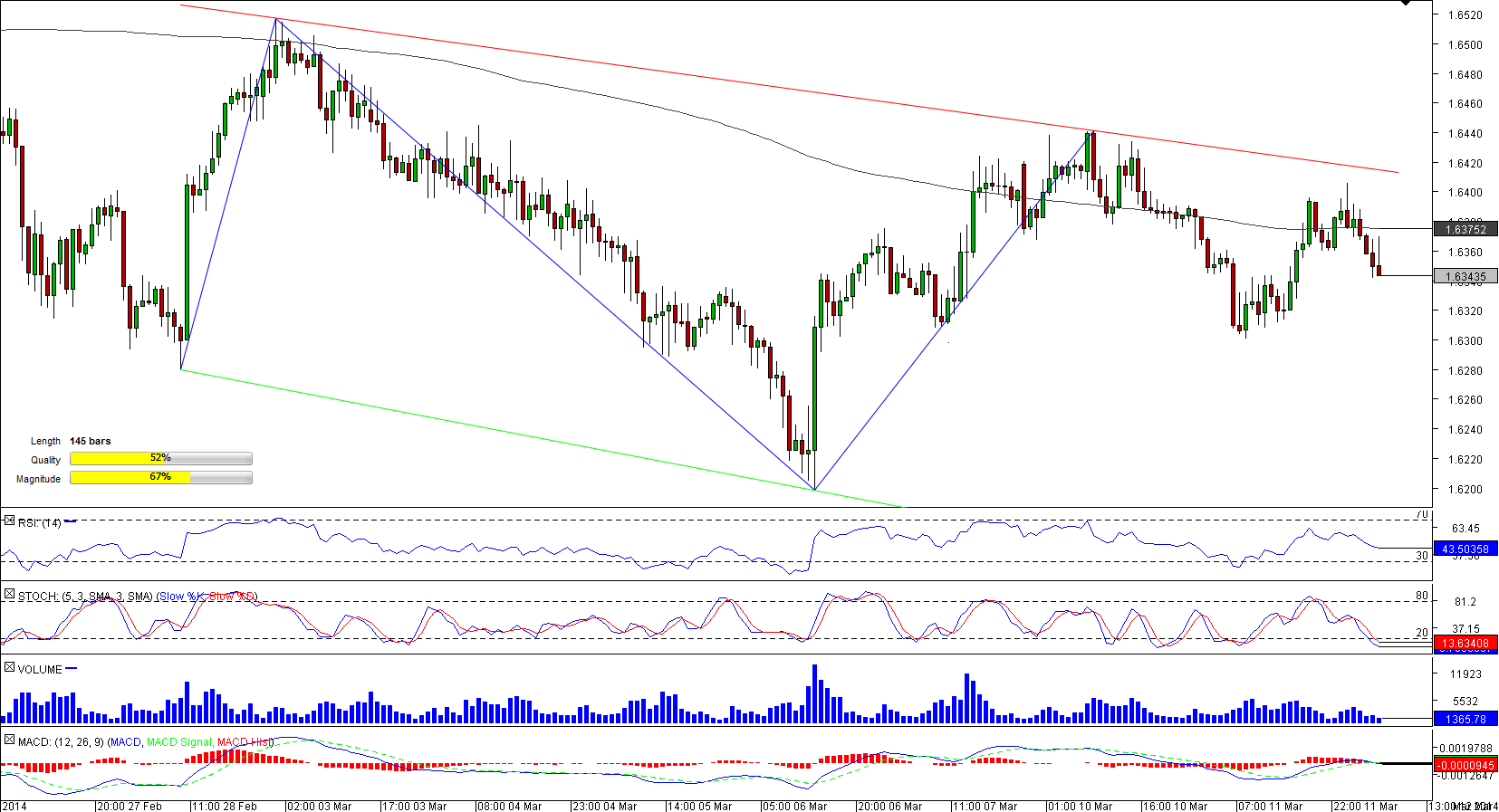Viewport: 1499px width, 812px height.
Task: Click the blue RSI legend line
Action: [x=71, y=521]
